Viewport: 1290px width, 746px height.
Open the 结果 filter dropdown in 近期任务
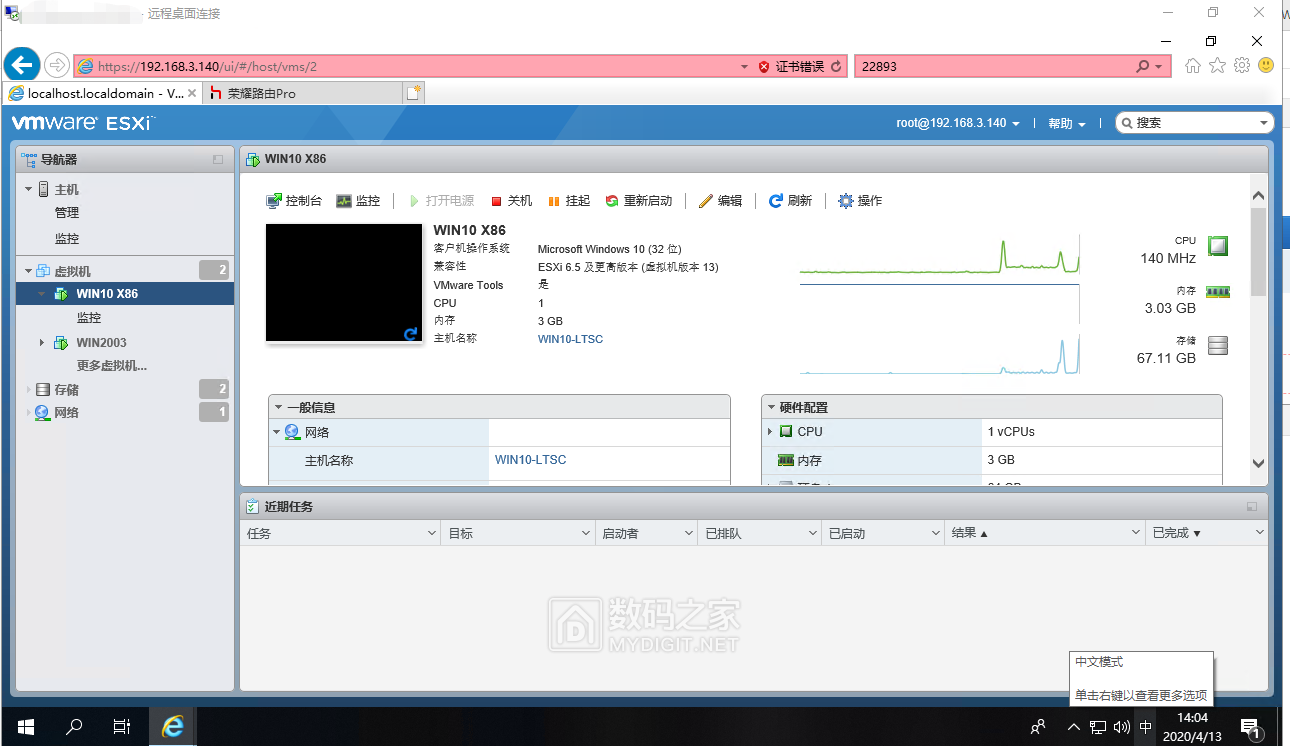[1134, 532]
